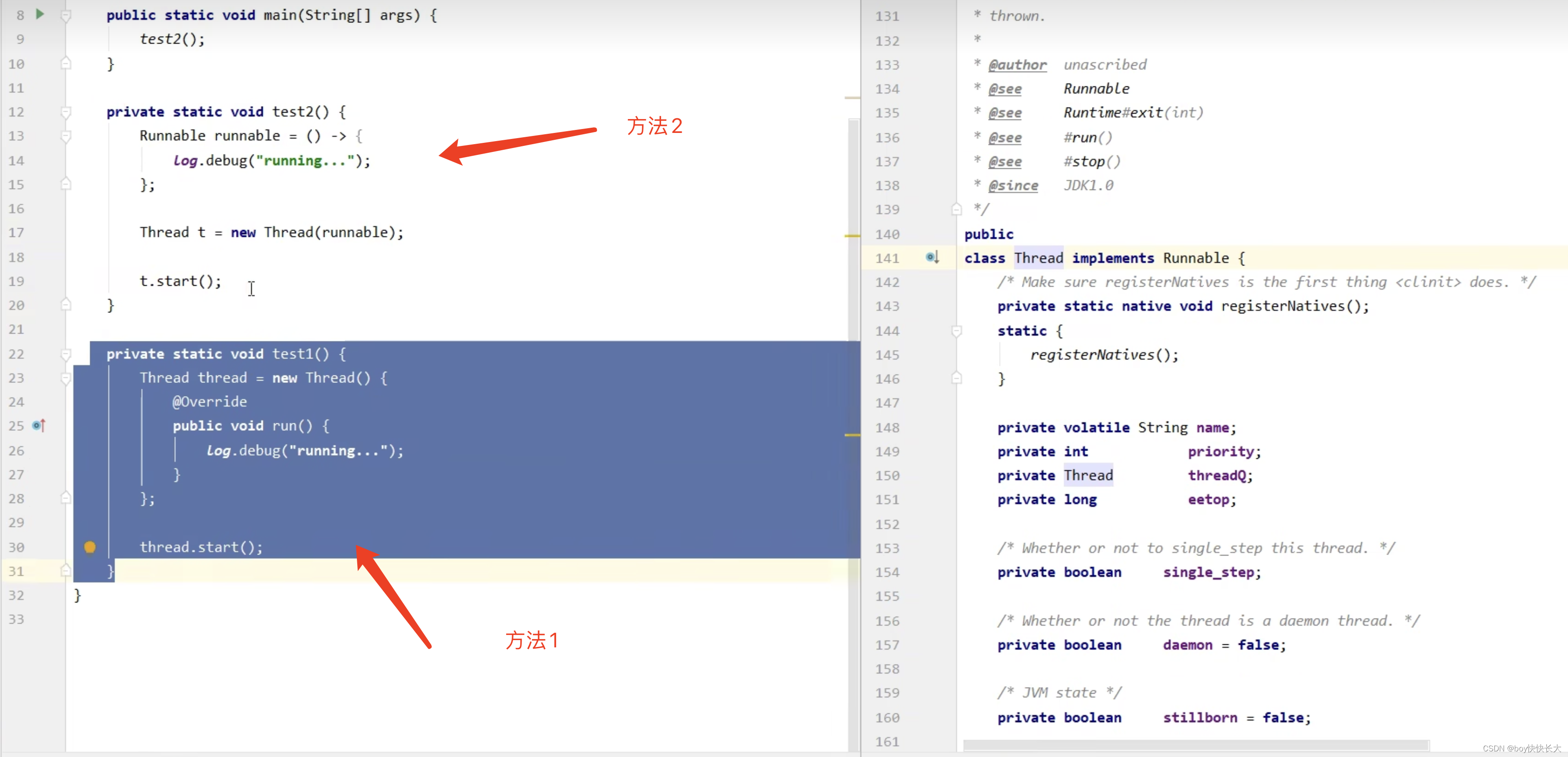Click 'public void run()' on line 25
Viewport: 1568px width, 757px height.
pos(242,426)
